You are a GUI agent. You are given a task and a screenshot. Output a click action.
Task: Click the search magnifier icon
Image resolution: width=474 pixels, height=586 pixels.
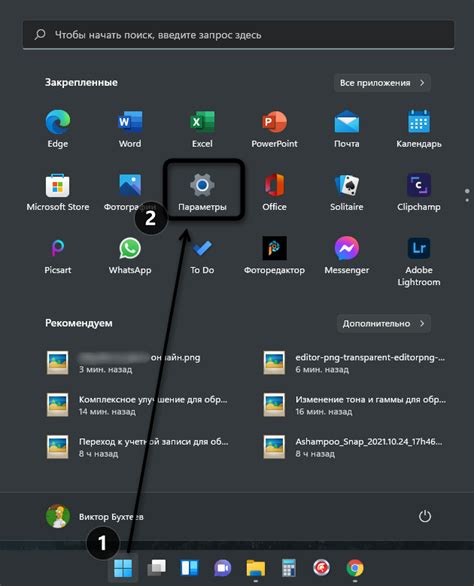pos(40,35)
